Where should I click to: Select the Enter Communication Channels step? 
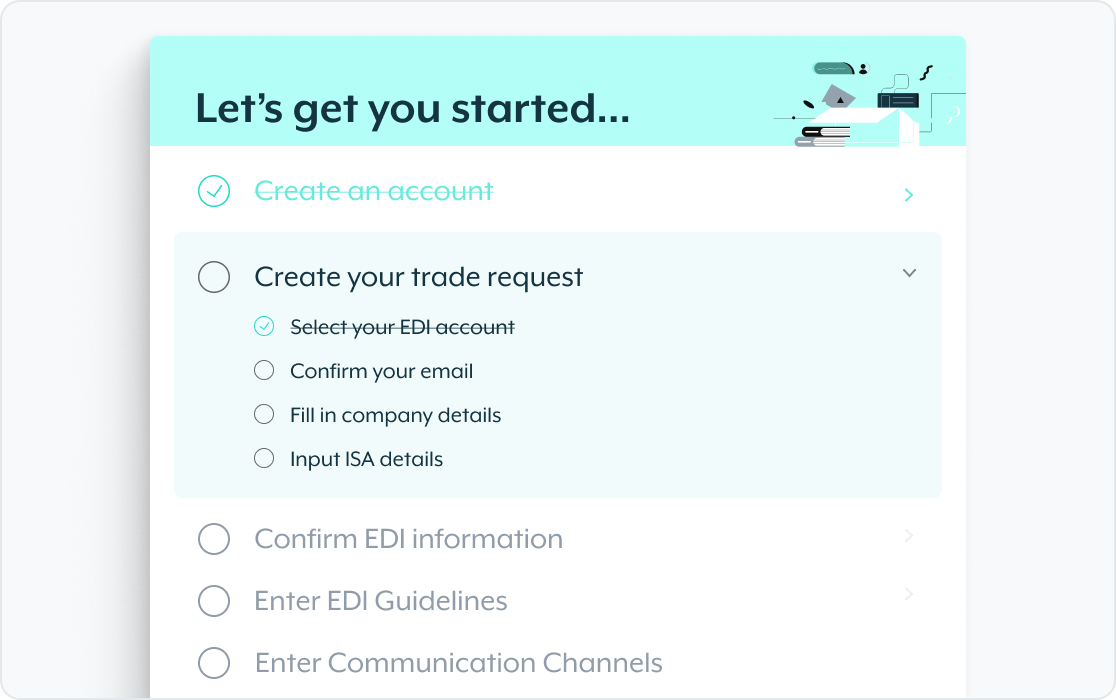pos(459,662)
